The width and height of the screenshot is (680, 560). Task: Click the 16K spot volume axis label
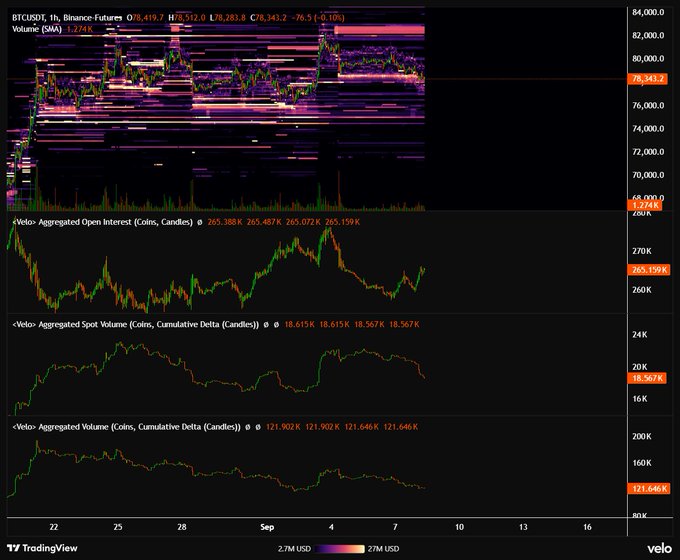(x=640, y=399)
